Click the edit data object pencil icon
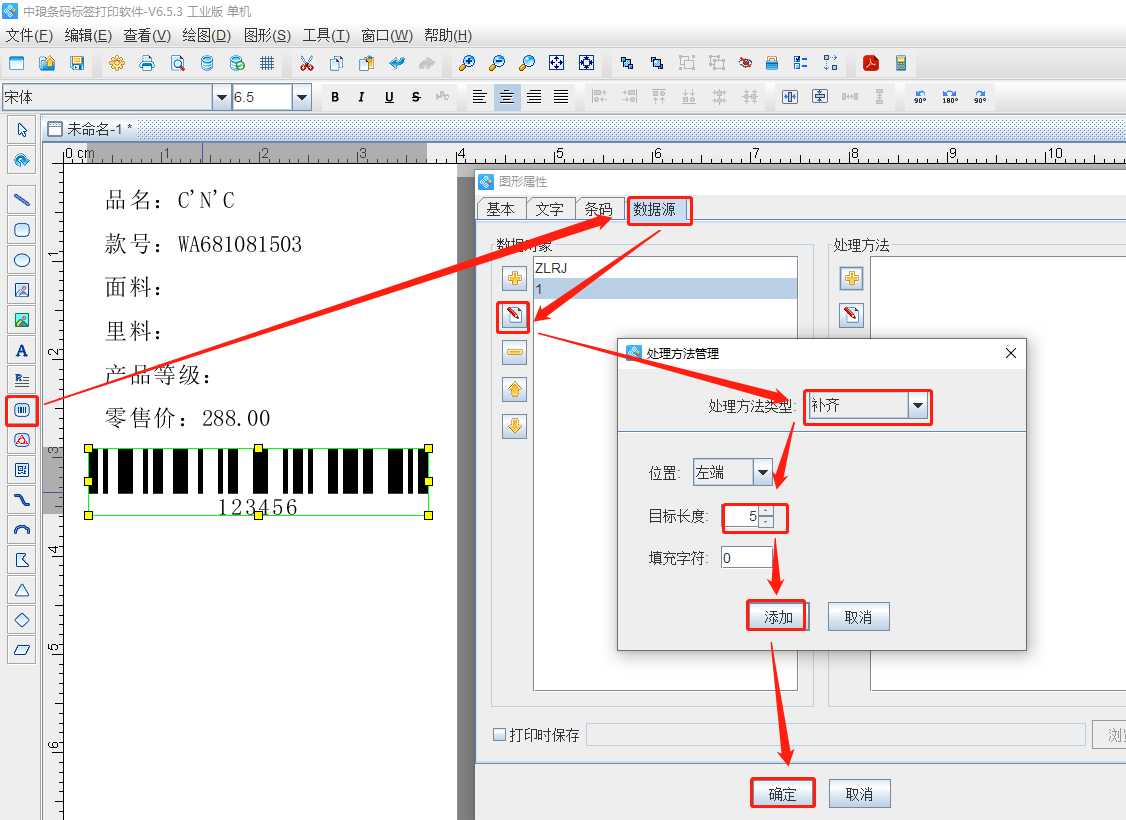 pyautogui.click(x=515, y=317)
